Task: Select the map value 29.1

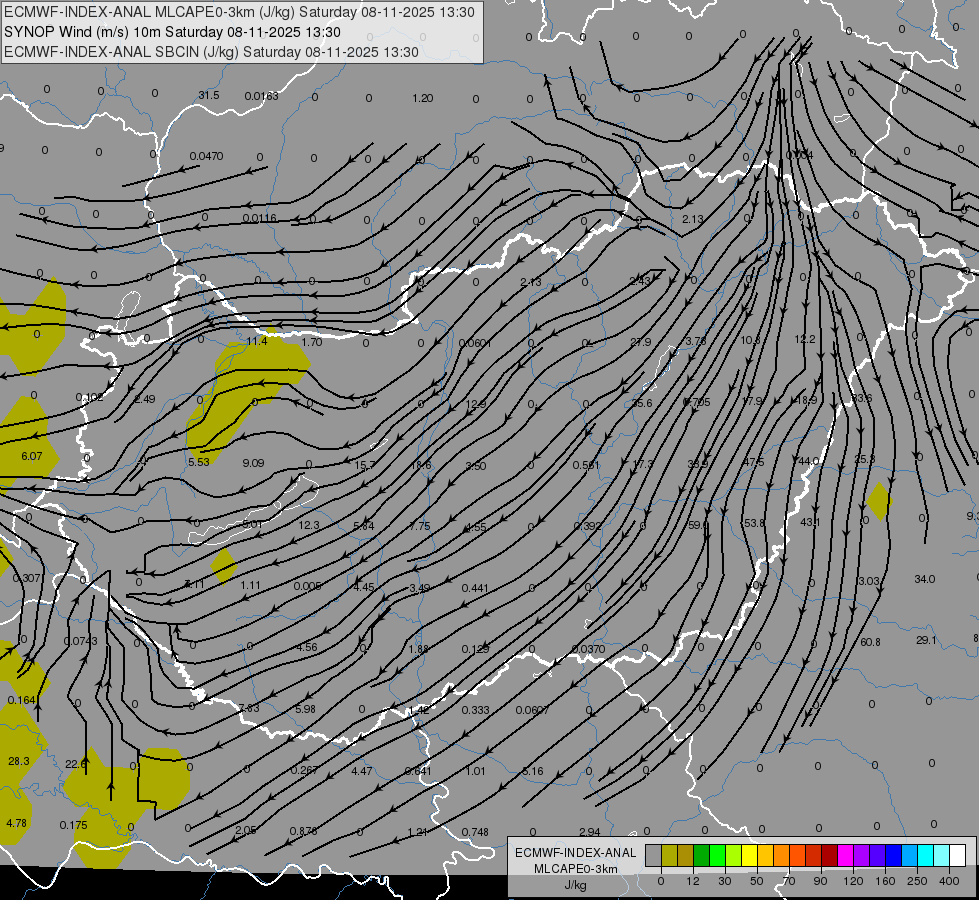Action: coord(926,640)
